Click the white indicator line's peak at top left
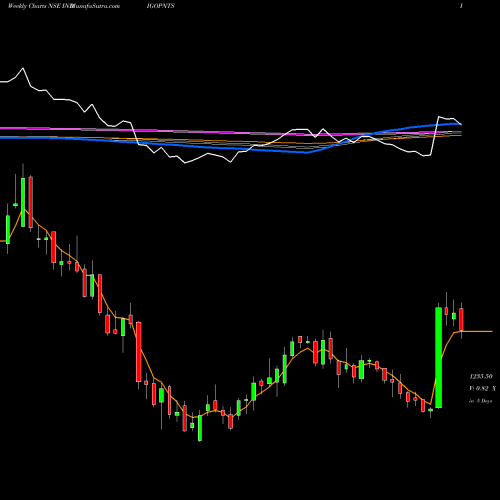500x500 pixels. 23,68
